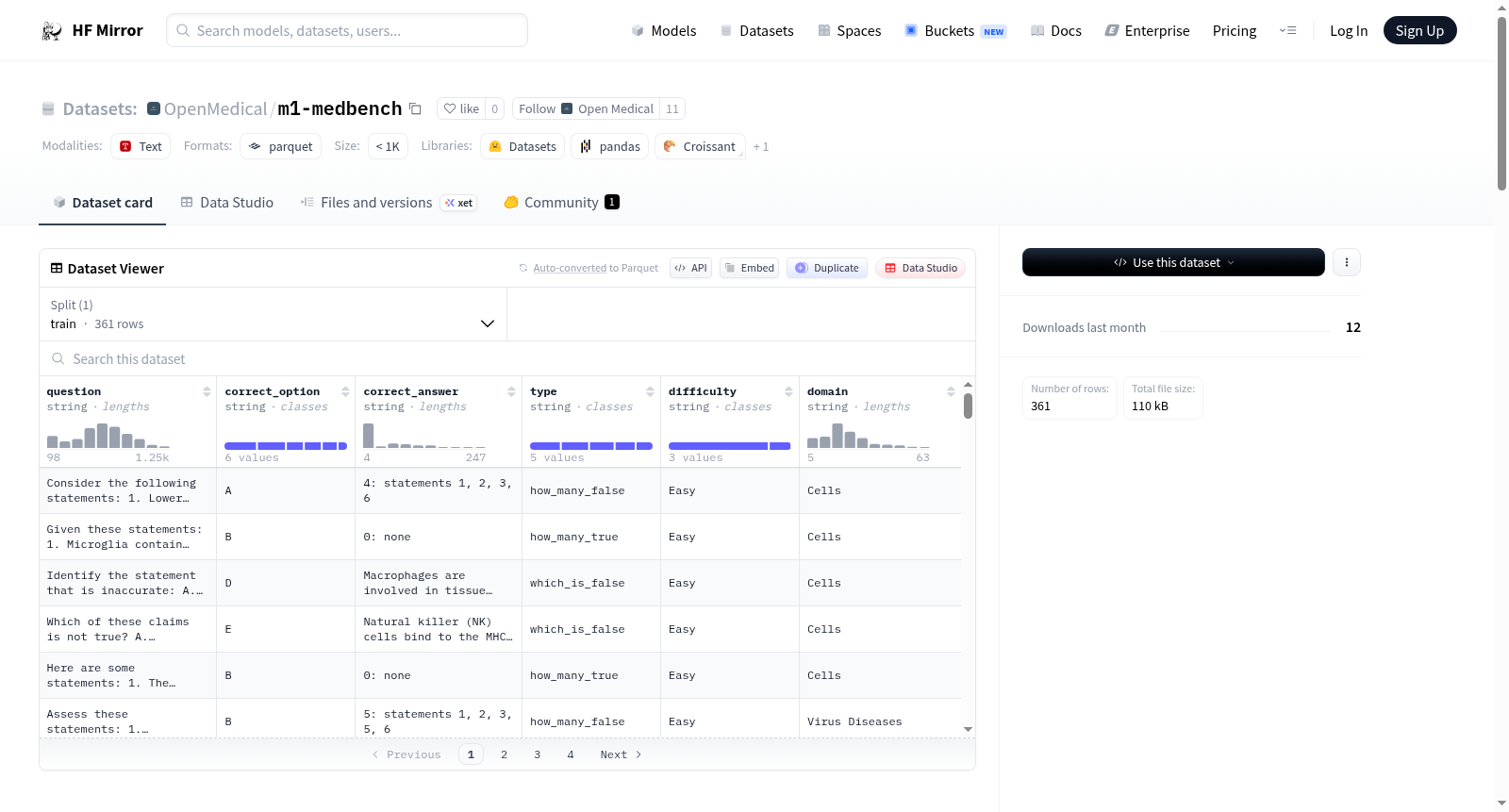
Task: Go to page 3 of the table
Action: pos(538,754)
